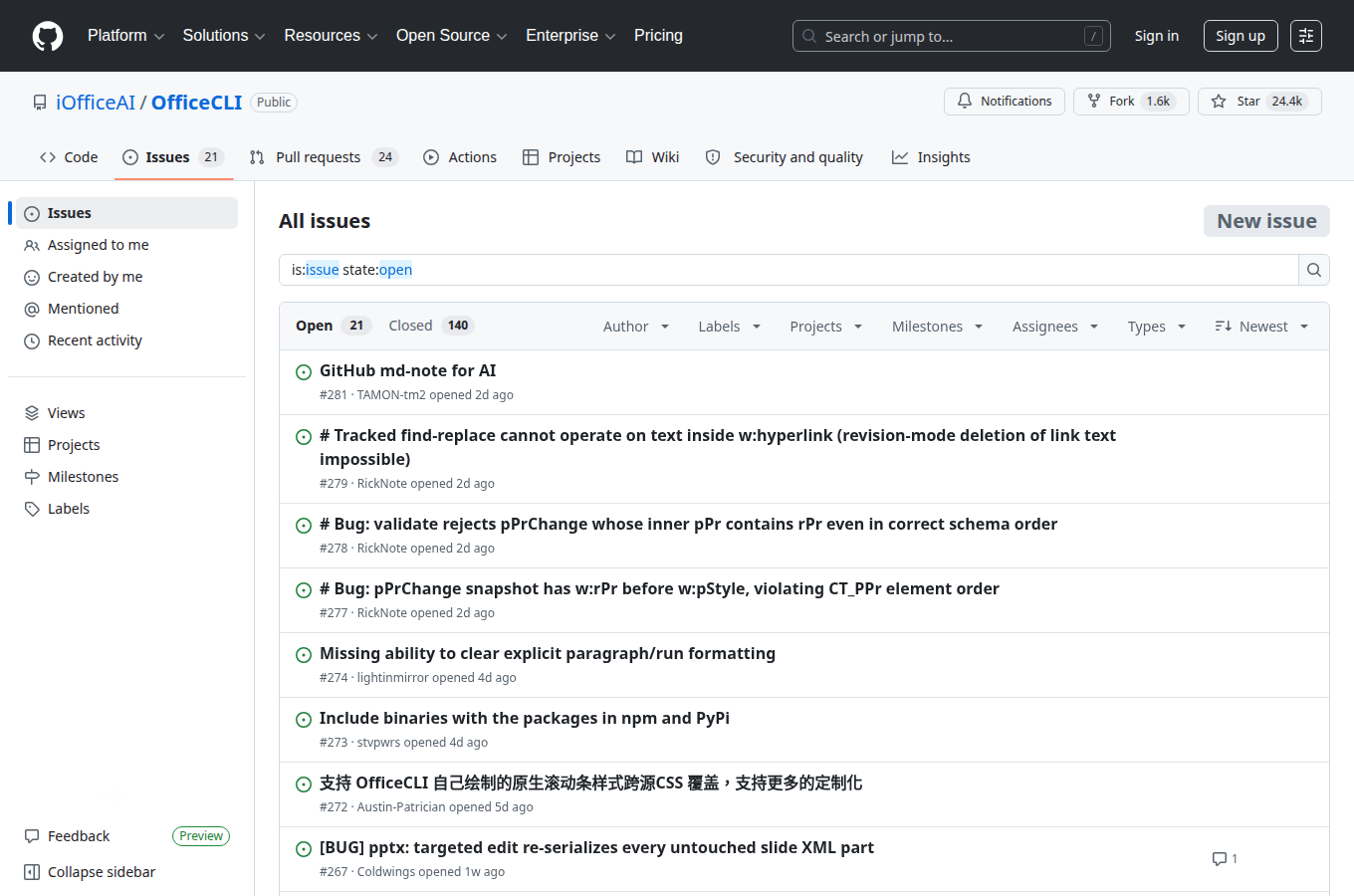The width and height of the screenshot is (1354, 896).
Task: Open the Assignees filter dropdown
Action: point(1055,327)
